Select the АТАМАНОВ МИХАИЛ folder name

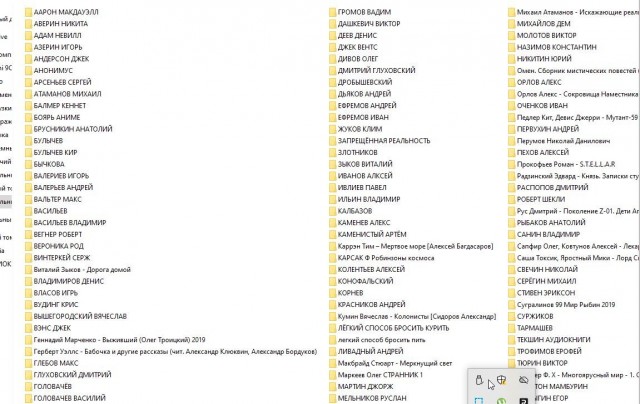tap(67, 94)
